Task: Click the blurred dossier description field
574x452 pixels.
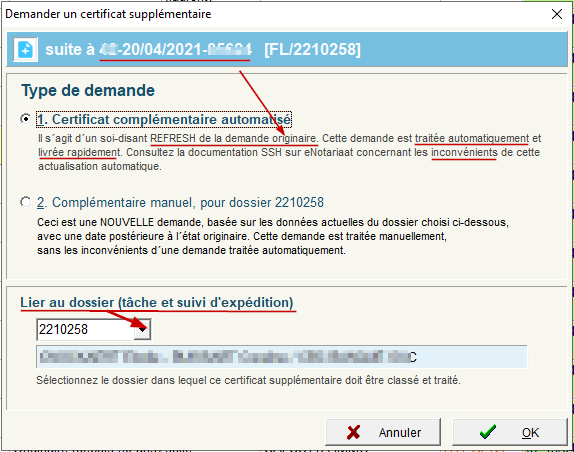Action: (282, 356)
